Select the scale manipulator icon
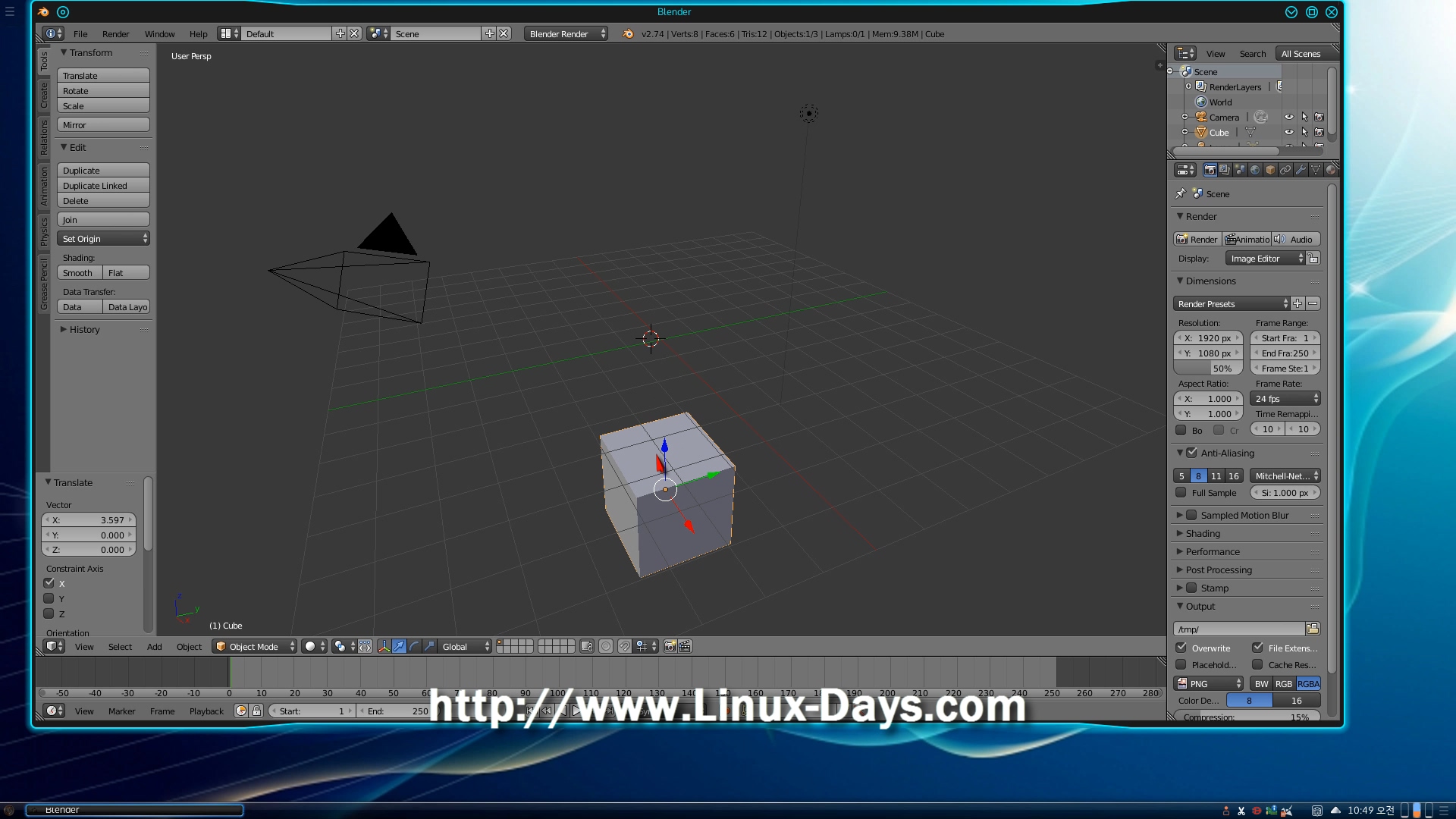This screenshot has width=1456, height=819. pyautogui.click(x=429, y=647)
